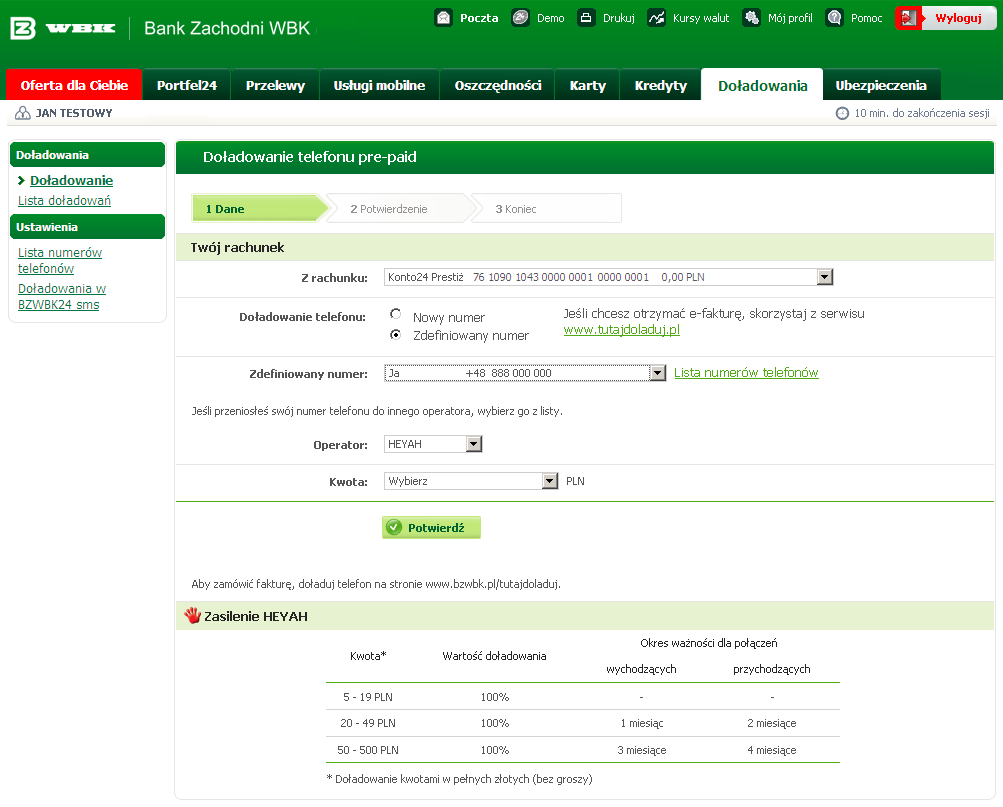The image size is (1003, 807).
Task: Click the JAN TESTOWY user name
Action: 74,113
